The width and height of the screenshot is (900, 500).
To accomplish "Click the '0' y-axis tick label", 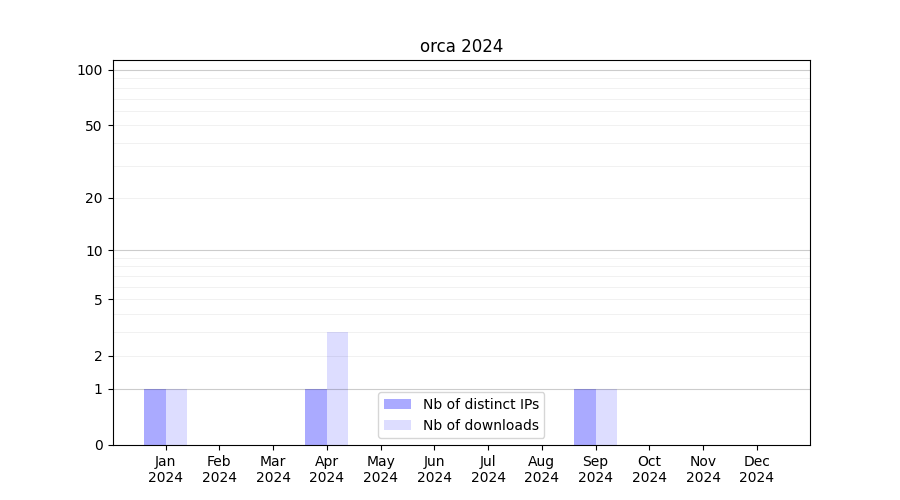I will click(x=98, y=445).
